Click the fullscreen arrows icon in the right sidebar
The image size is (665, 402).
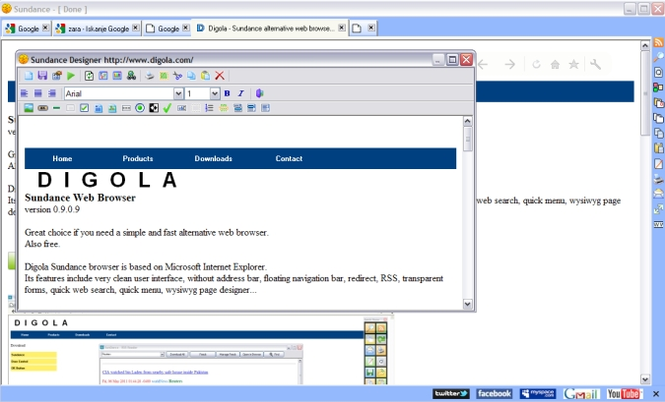[658, 209]
